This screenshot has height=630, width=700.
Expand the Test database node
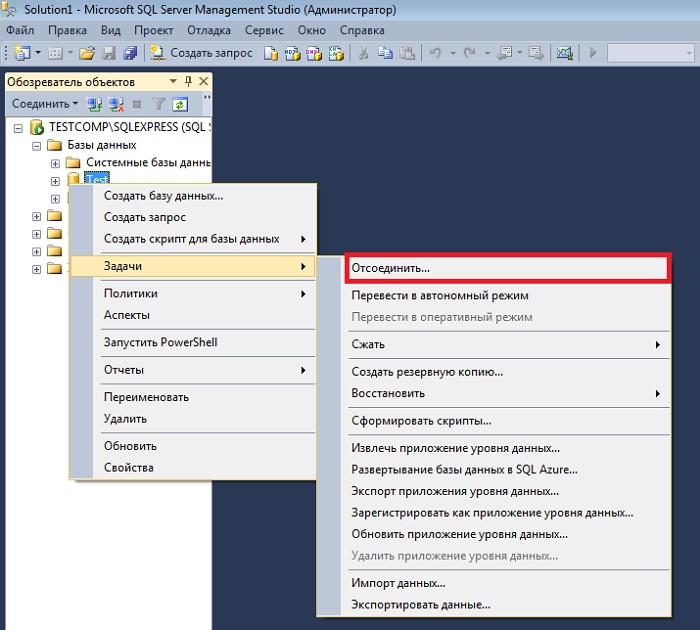pyautogui.click(x=55, y=181)
